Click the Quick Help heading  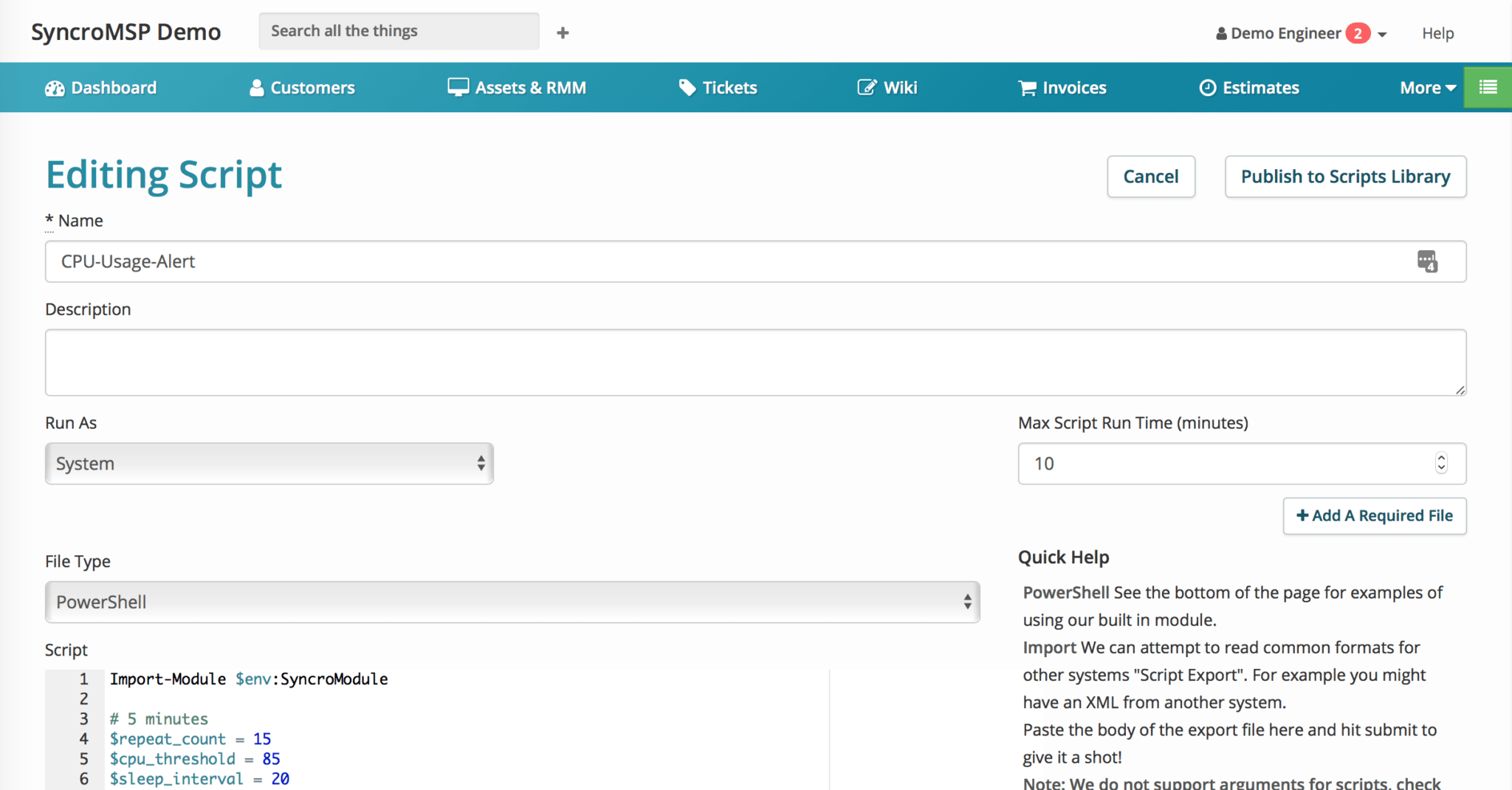pos(1063,557)
